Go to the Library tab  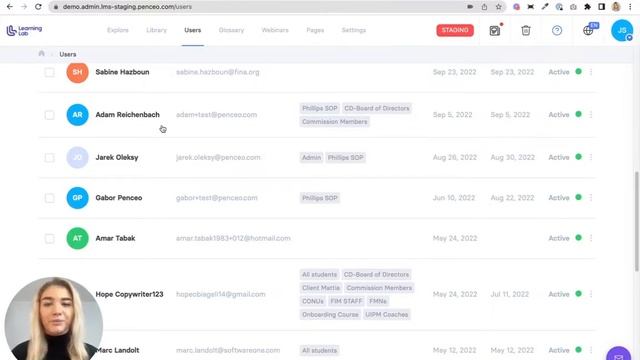point(156,30)
